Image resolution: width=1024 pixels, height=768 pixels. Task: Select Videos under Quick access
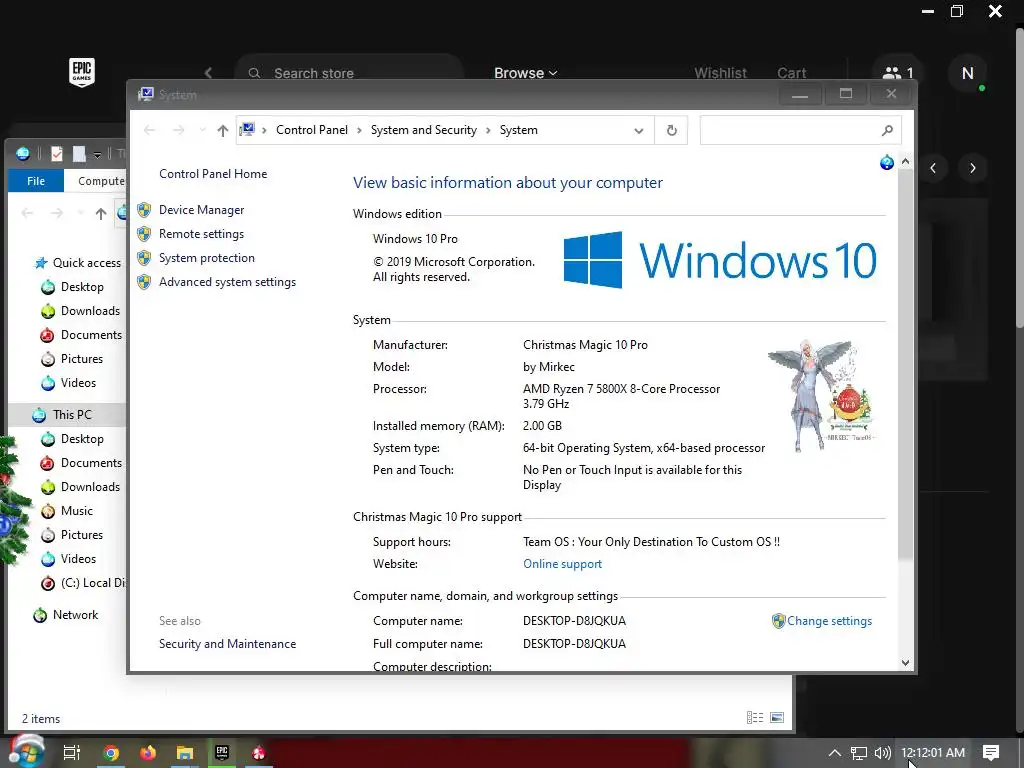(x=78, y=383)
